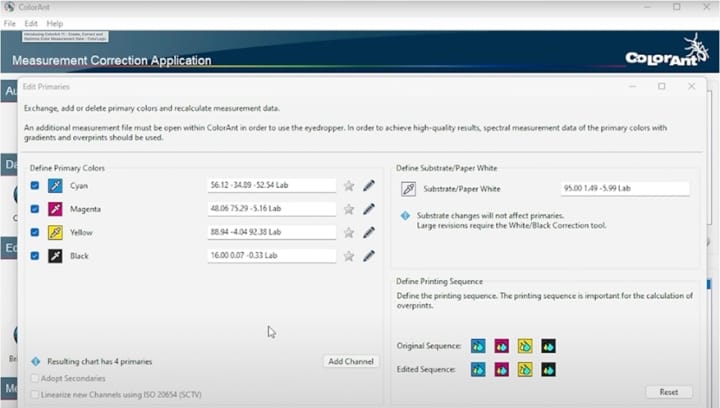The width and height of the screenshot is (720, 408).
Task: Uncheck the Black primary checkbox
Action: [x=35, y=256]
